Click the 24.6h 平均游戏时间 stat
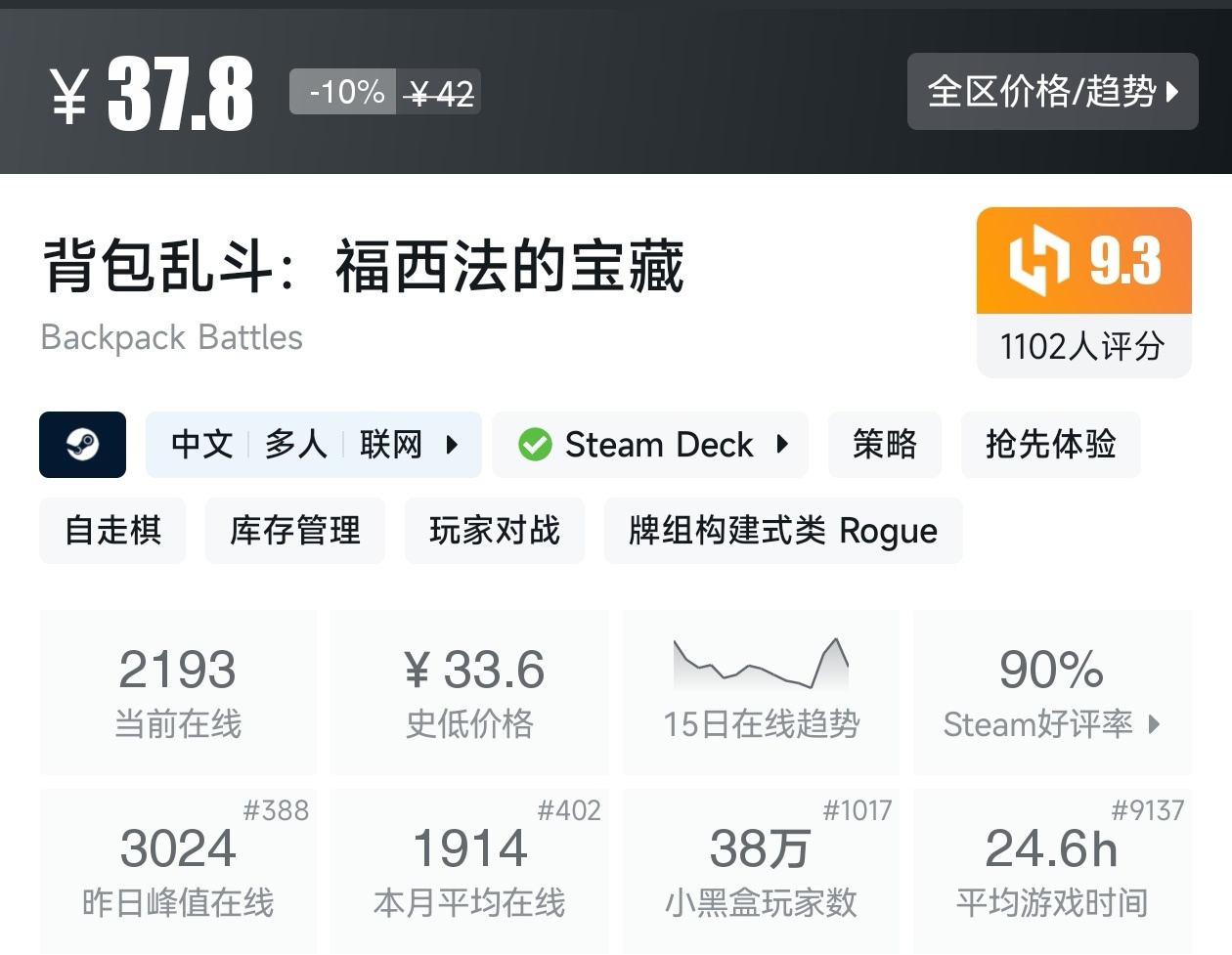This screenshot has height=955, width=1232. pyautogui.click(x=1052, y=872)
